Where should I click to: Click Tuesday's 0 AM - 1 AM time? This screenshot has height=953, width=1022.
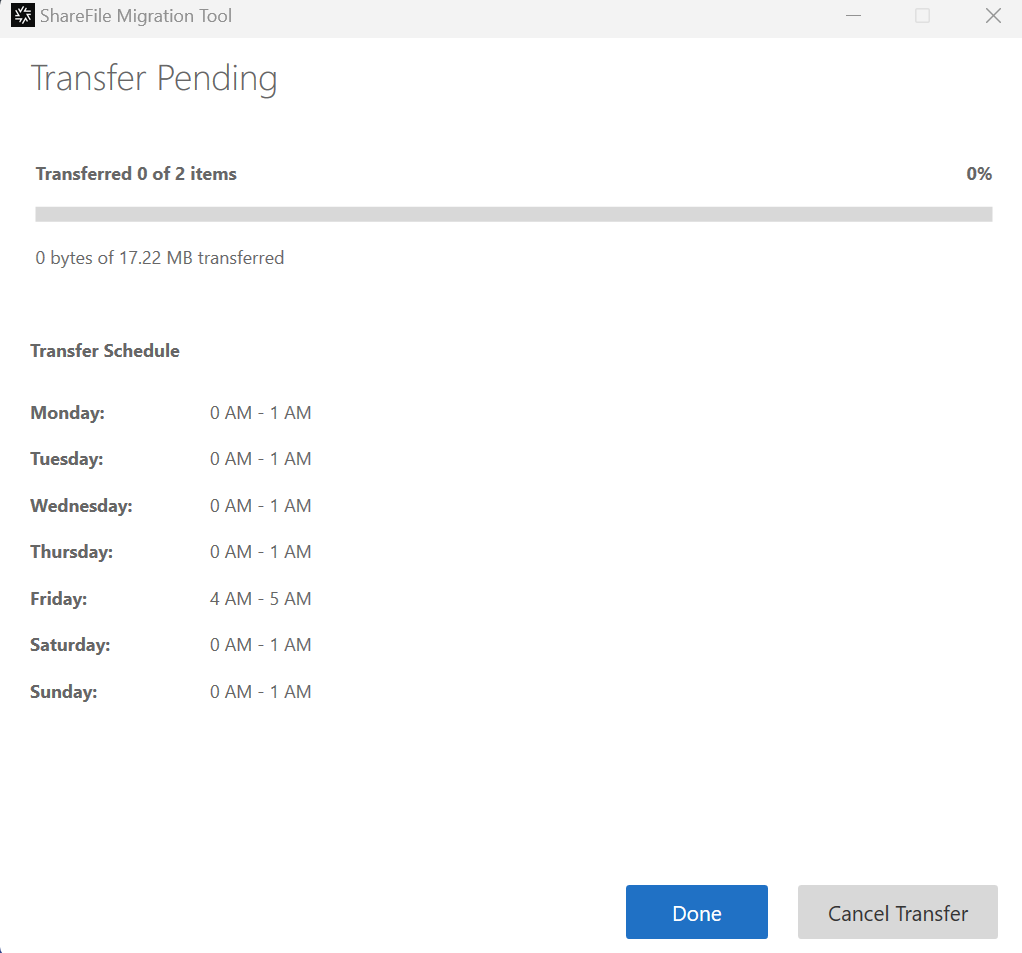pyautogui.click(x=261, y=459)
